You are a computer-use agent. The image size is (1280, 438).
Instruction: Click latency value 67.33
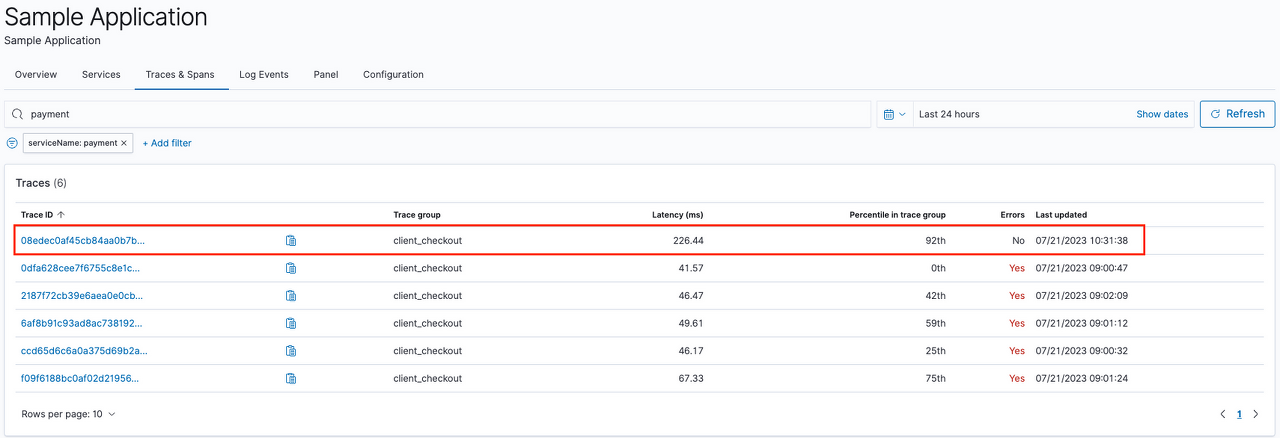click(x=690, y=378)
